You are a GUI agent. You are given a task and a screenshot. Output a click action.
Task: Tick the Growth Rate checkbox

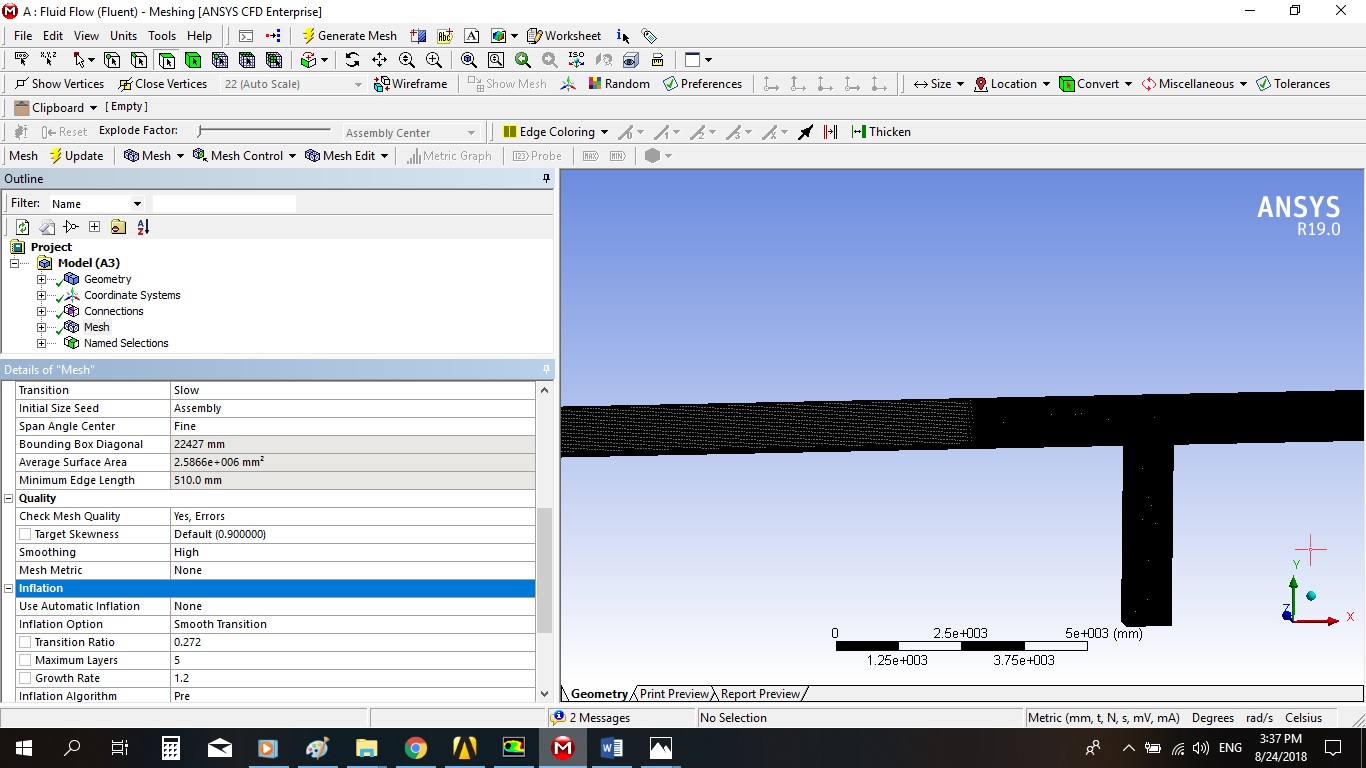click(25, 679)
